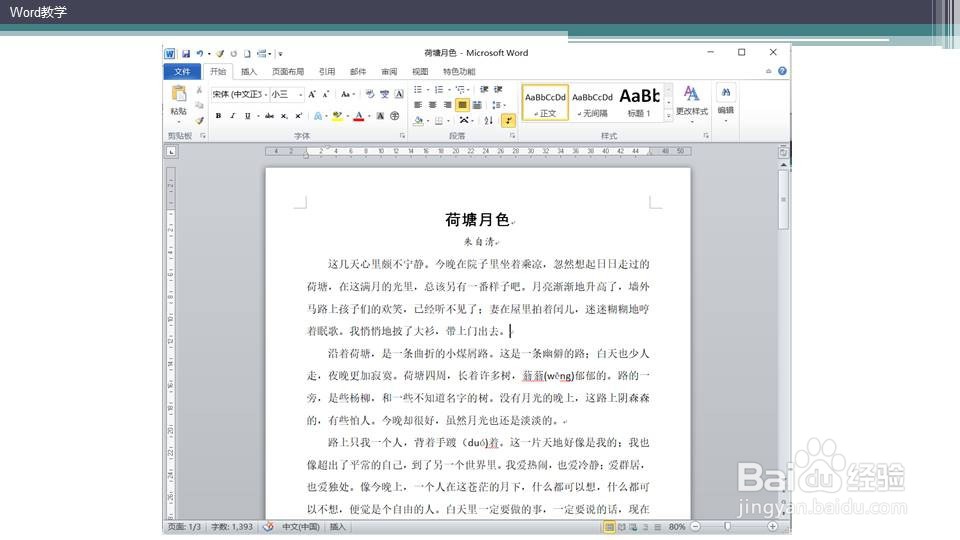This screenshot has width=960, height=540.
Task: Click the Sort A-Z icon
Action: click(x=489, y=121)
